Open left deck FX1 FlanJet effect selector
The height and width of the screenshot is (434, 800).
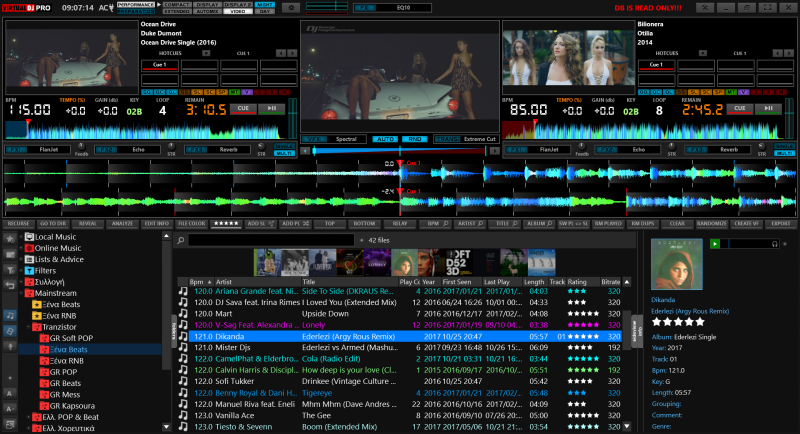point(40,149)
